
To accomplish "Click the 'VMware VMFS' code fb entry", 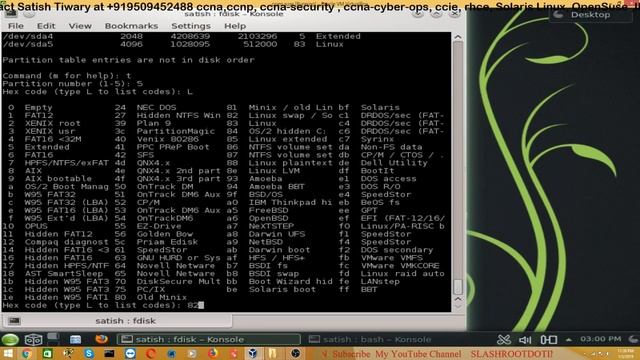I will tap(381, 258).
